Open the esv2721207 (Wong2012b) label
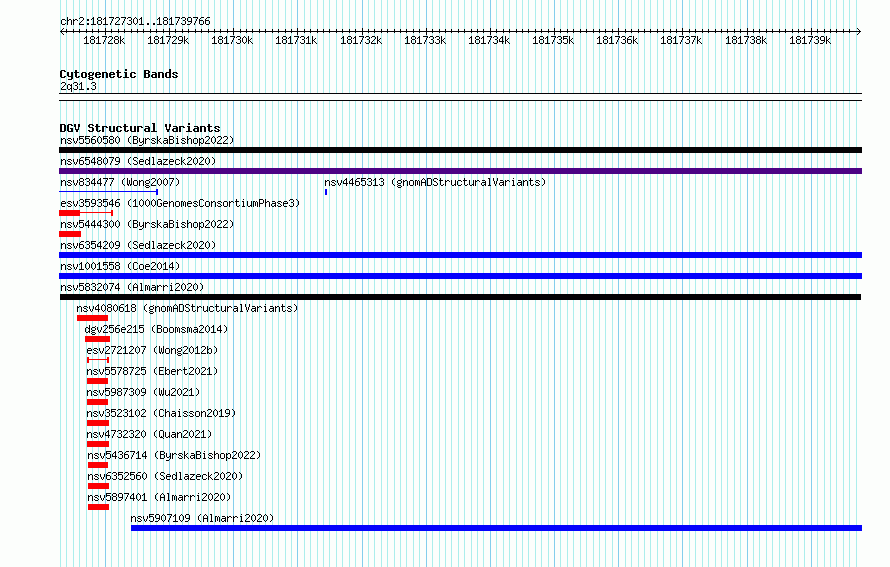This screenshot has height=567, width=890. [152, 350]
